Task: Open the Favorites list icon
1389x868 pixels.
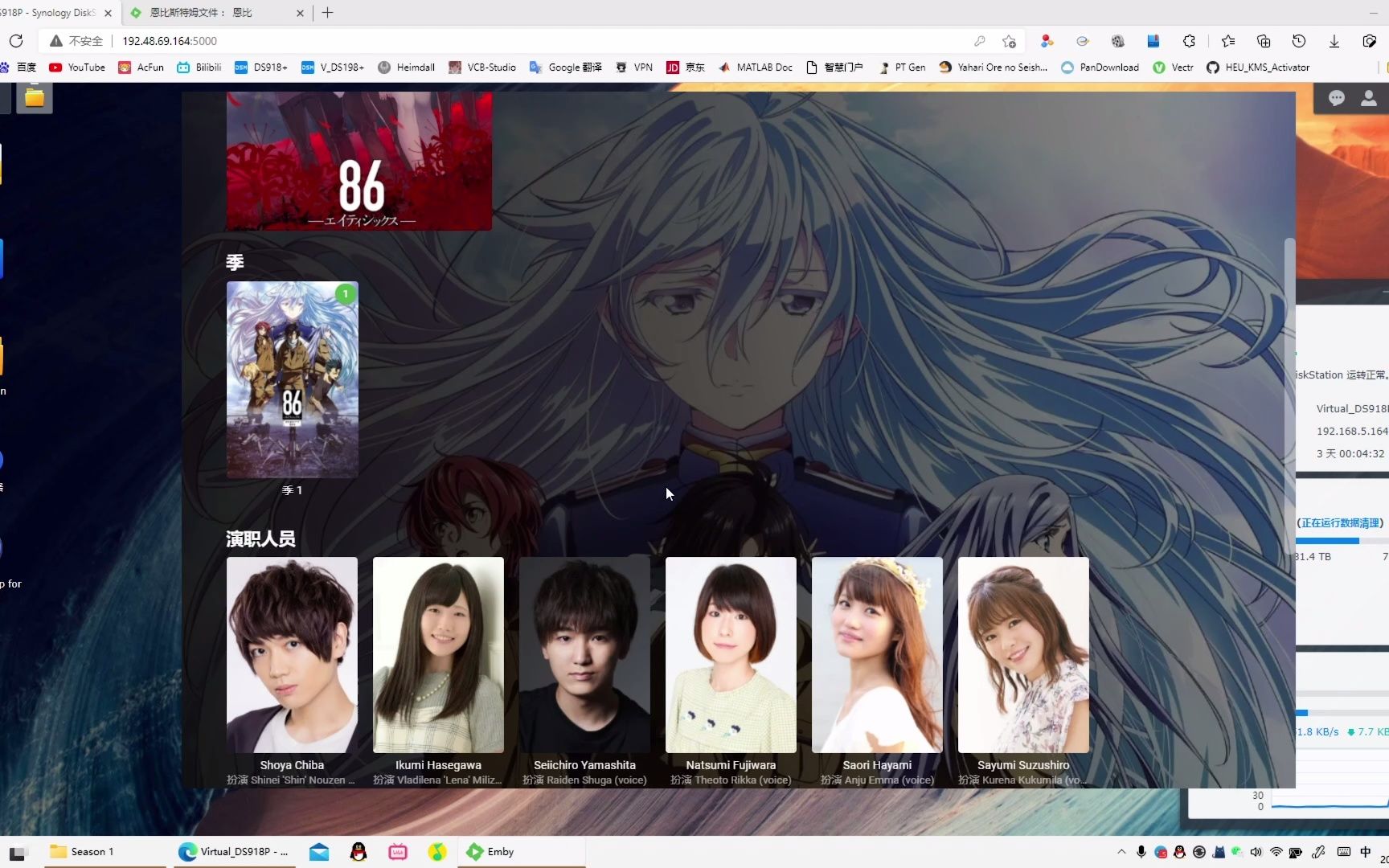Action: (1228, 41)
